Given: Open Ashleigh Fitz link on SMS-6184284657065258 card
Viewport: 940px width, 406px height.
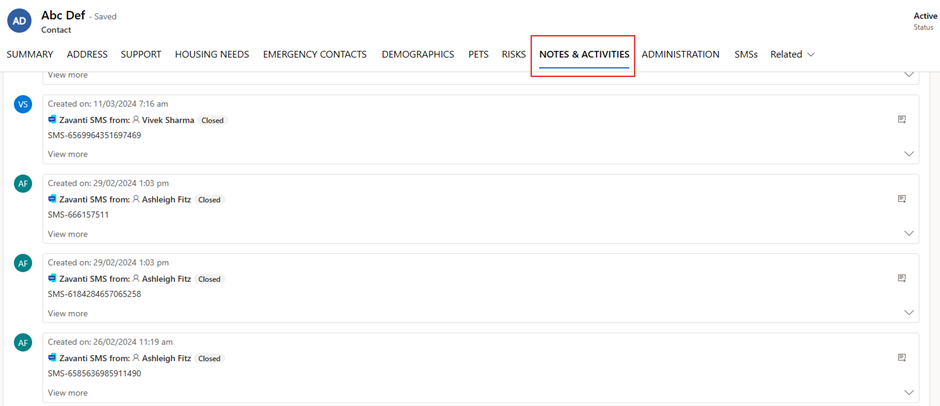Looking at the screenshot, I should (x=167, y=279).
